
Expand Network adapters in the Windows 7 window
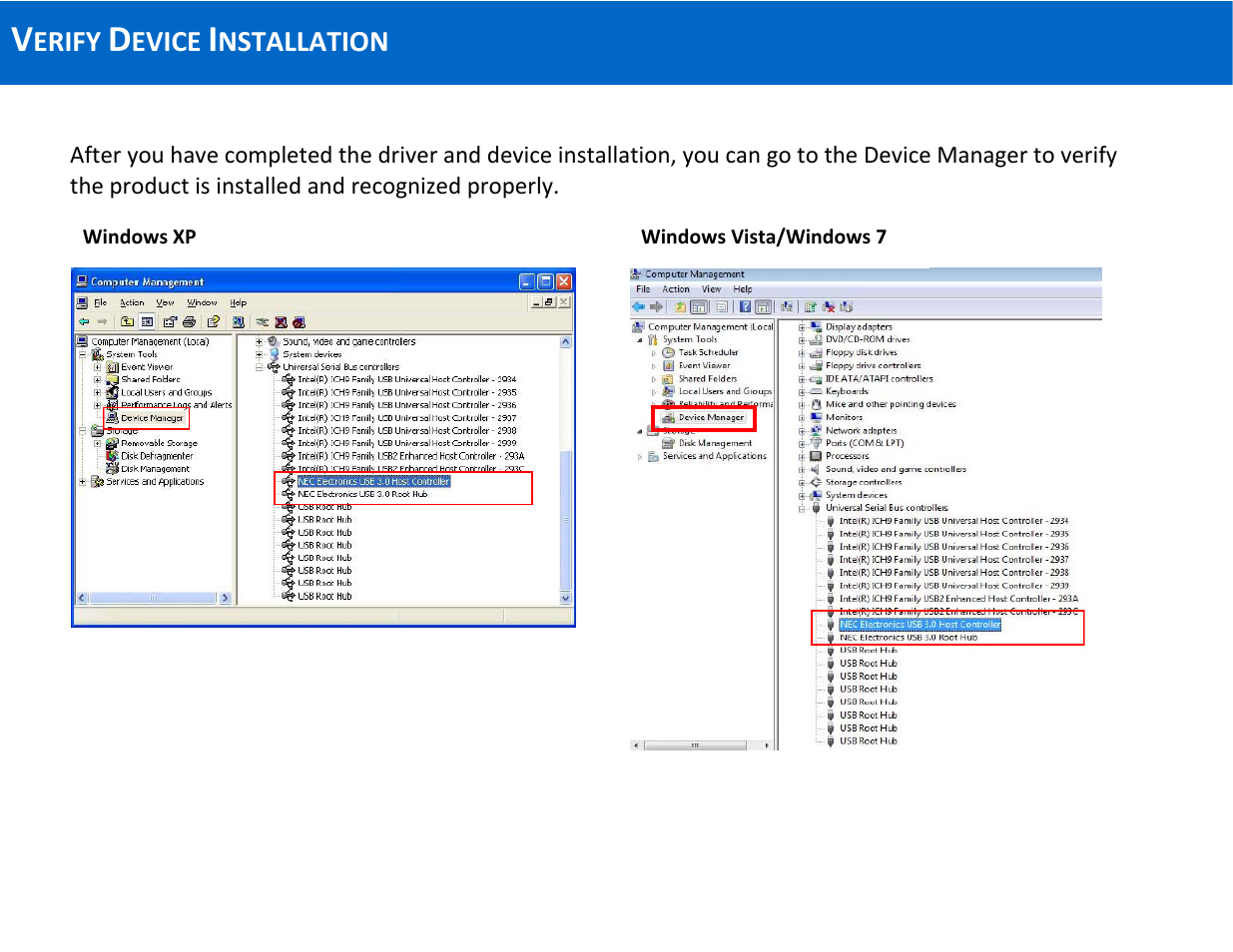point(802,431)
